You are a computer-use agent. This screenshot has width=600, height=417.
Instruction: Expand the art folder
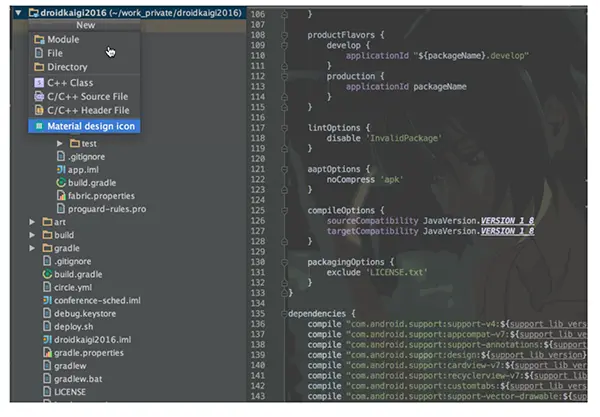coord(32,222)
